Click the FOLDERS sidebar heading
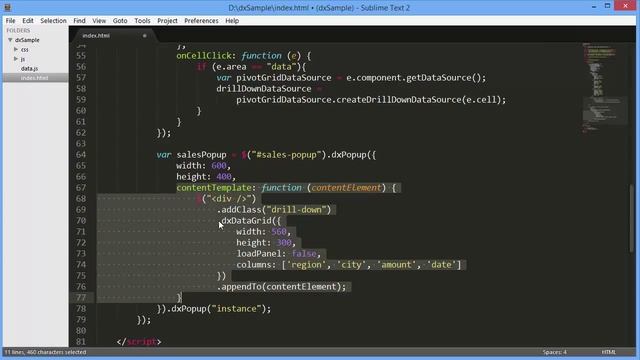This screenshot has height=360, width=640. (x=18, y=31)
